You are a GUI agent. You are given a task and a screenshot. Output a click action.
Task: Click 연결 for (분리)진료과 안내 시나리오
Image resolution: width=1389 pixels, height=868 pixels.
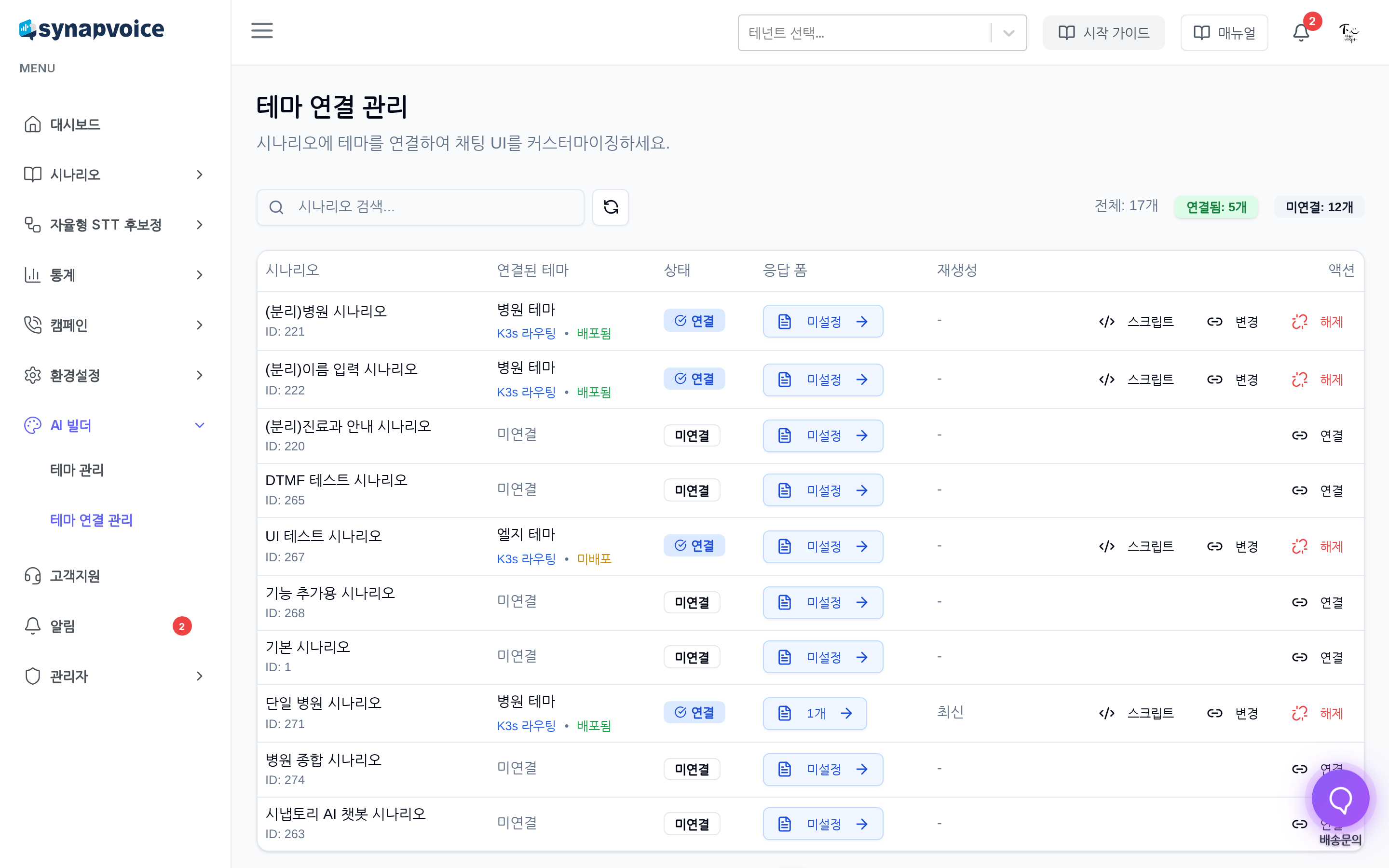pos(1317,435)
